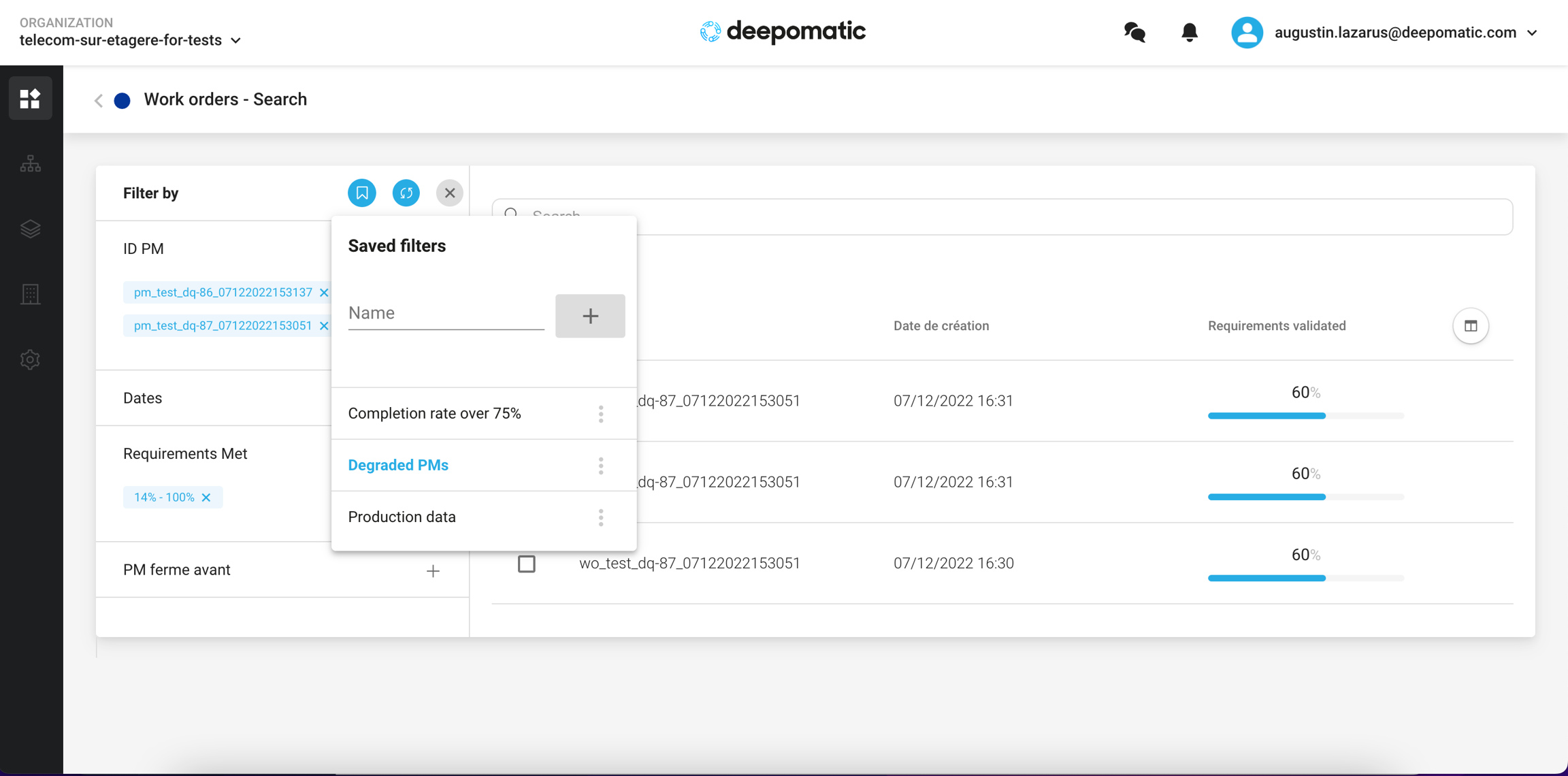Open the settings gear in sidebar

pyautogui.click(x=31, y=359)
